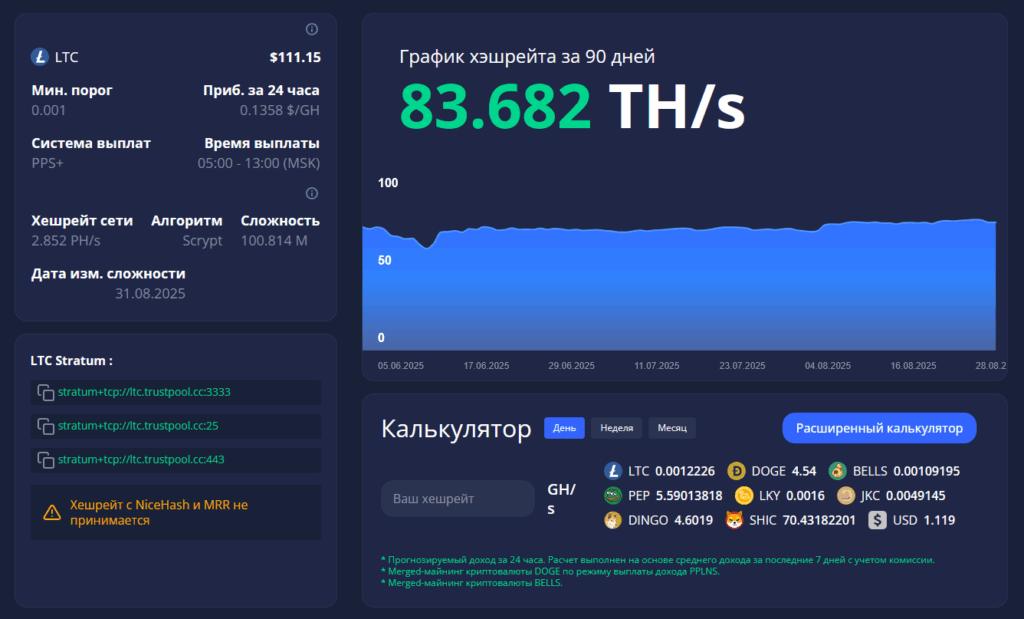Click the 05:00 - 13:00 (MSK) payout time

click(259, 163)
